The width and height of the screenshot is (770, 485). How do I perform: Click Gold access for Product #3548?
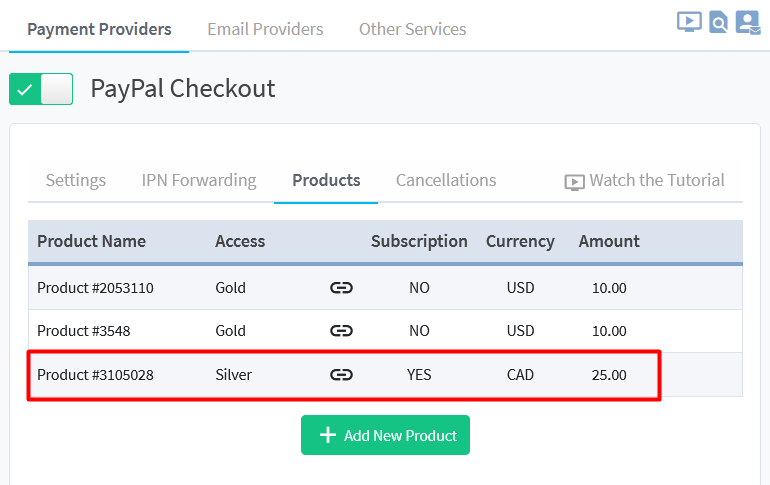point(230,331)
